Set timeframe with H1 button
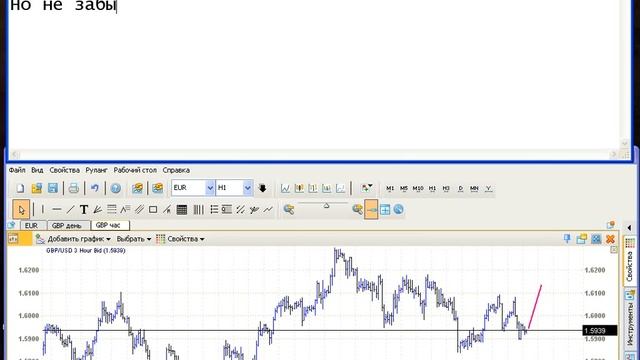The width and height of the screenshot is (640, 360). 432,188
